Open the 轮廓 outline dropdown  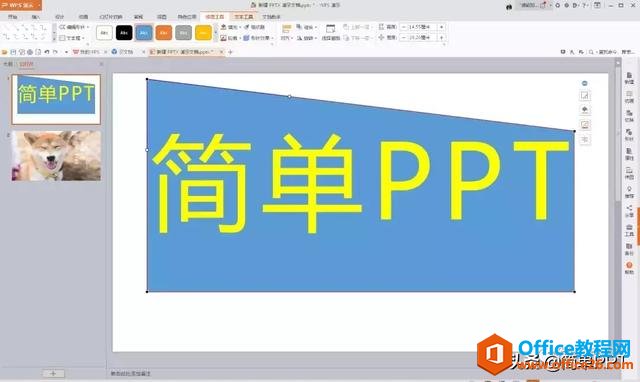coord(231,38)
